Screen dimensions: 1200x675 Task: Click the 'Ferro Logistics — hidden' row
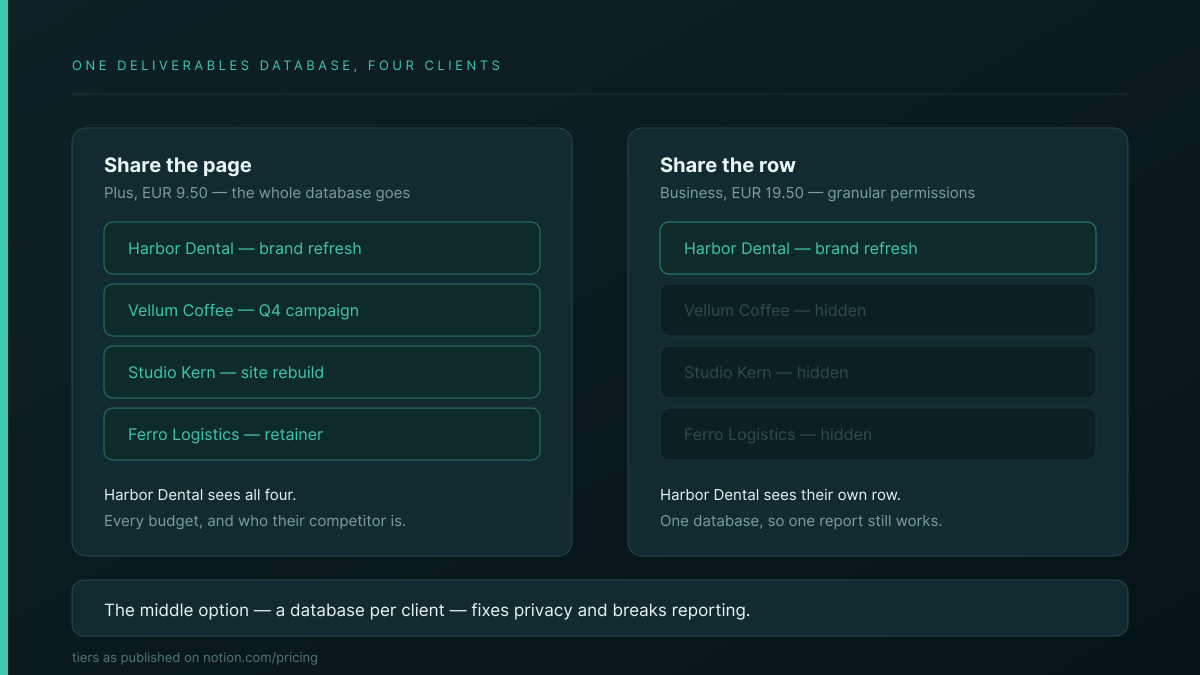click(878, 434)
